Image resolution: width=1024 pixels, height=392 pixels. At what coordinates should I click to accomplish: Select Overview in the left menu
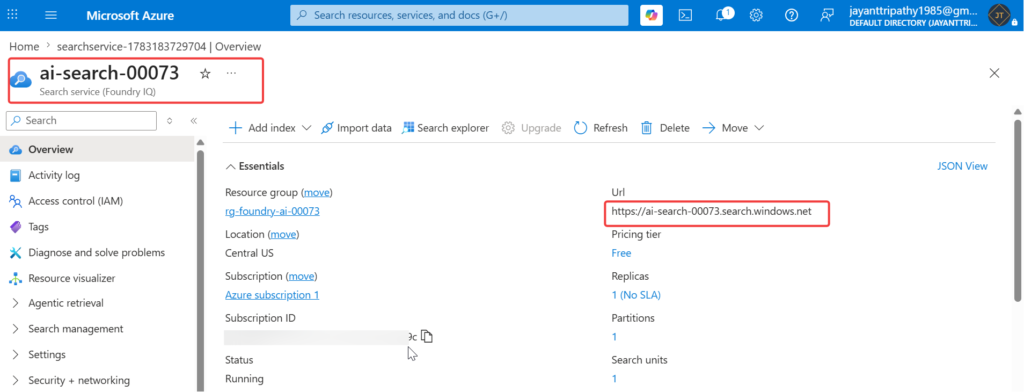pyautogui.click(x=98, y=150)
